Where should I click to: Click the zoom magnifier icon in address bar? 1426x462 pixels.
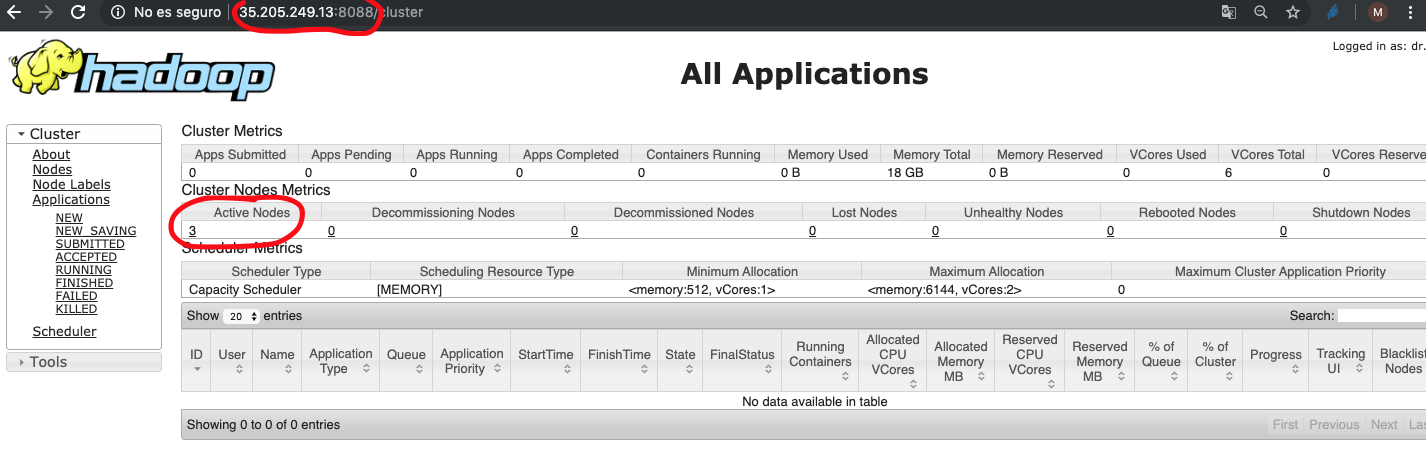click(x=1260, y=13)
